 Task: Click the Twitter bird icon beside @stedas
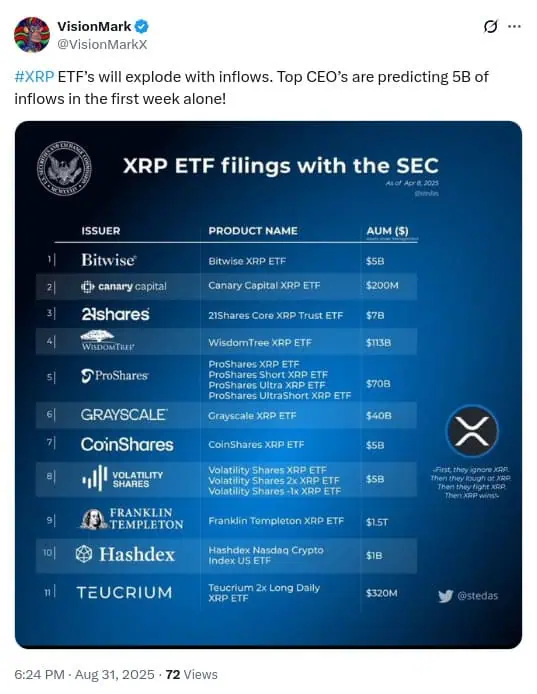point(446,596)
